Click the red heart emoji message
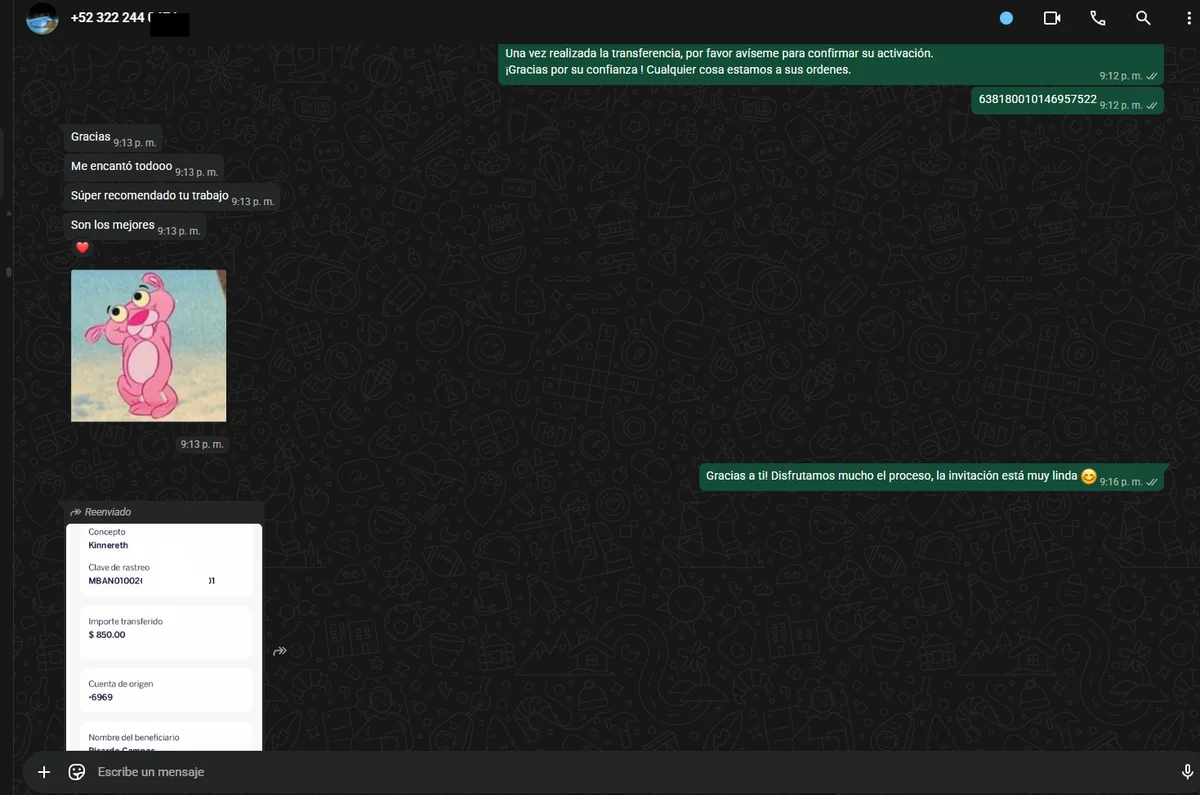 pyautogui.click(x=83, y=248)
